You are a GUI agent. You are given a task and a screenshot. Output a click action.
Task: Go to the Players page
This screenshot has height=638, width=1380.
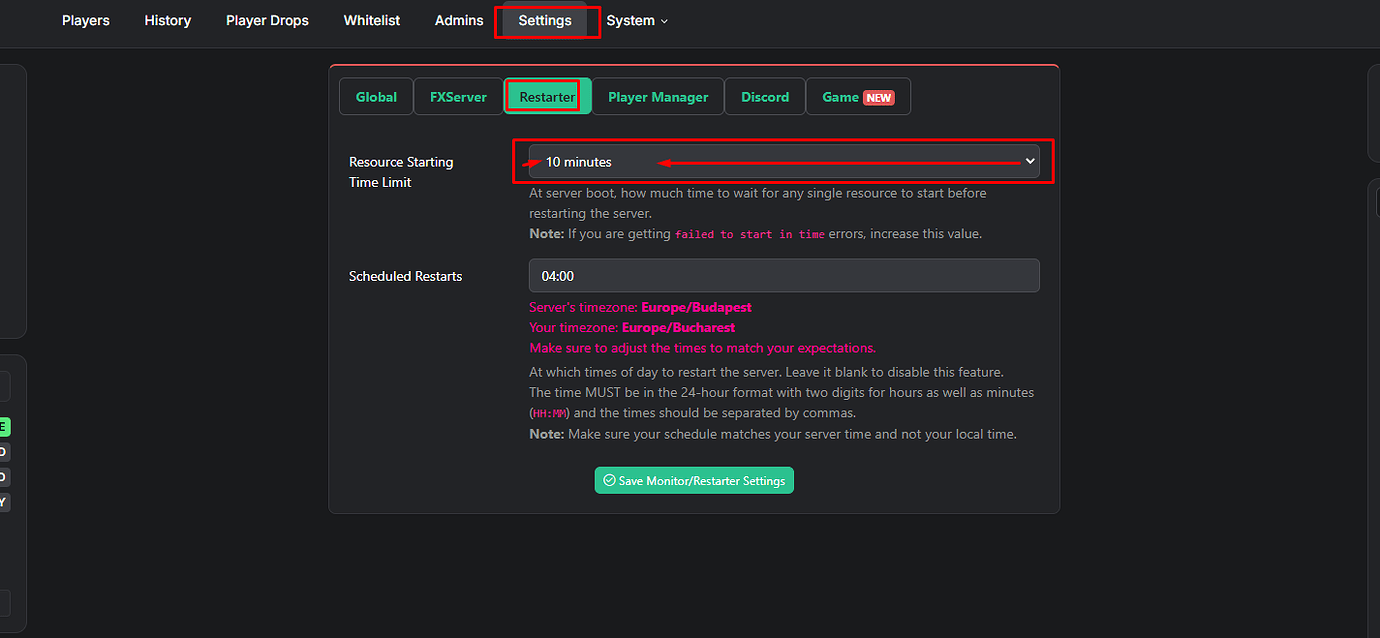pyautogui.click(x=85, y=20)
